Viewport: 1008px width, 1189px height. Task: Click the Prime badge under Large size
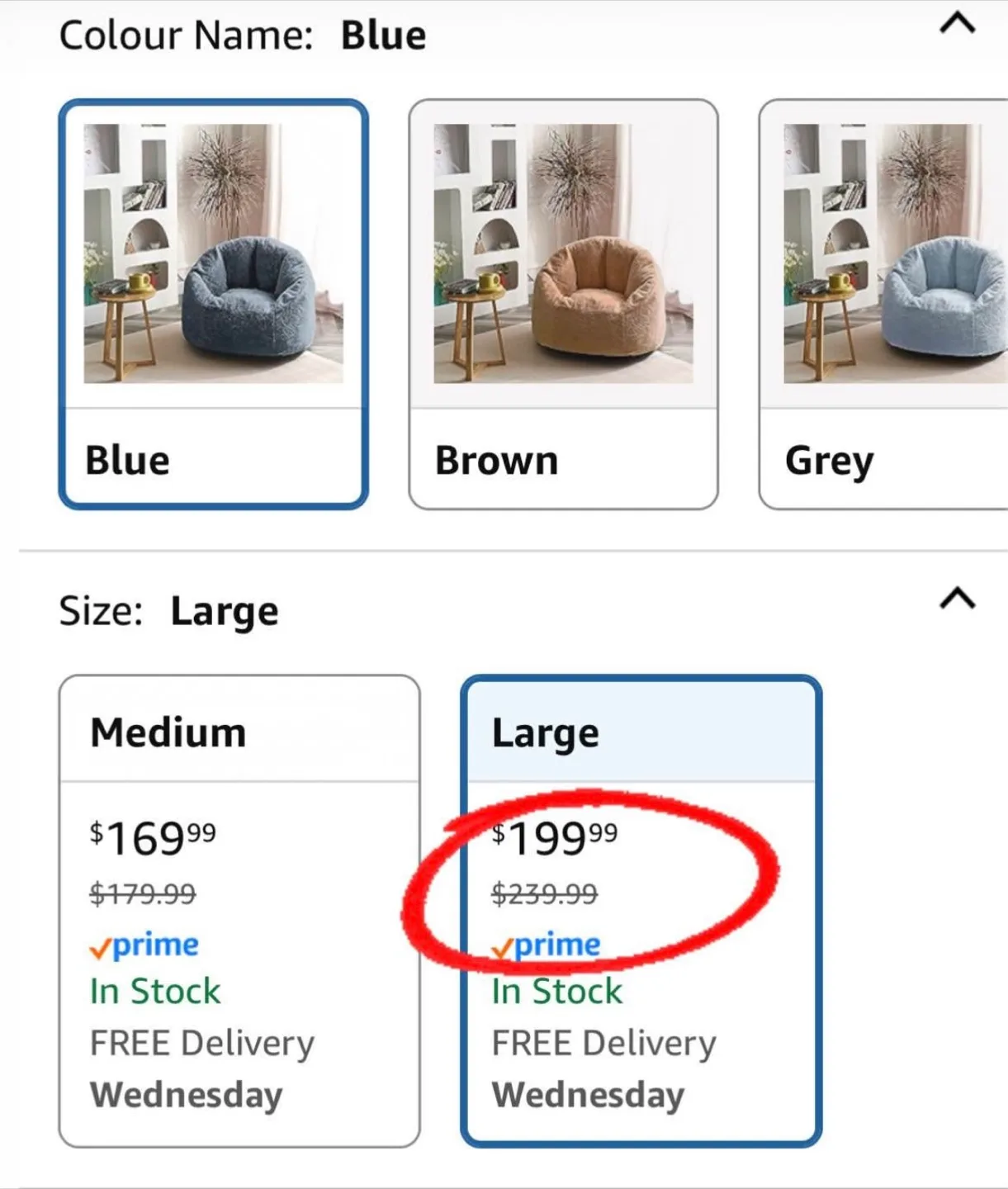[546, 945]
